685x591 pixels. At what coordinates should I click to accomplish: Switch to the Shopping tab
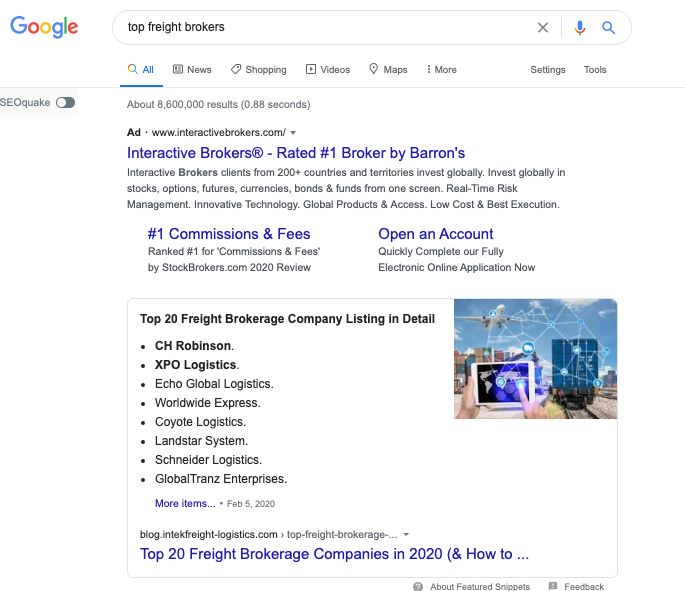click(x=259, y=69)
